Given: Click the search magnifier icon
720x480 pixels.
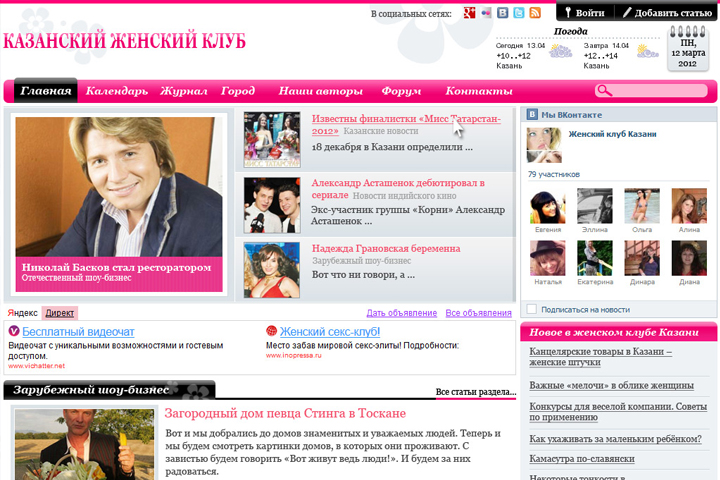Looking at the screenshot, I should tap(604, 90).
